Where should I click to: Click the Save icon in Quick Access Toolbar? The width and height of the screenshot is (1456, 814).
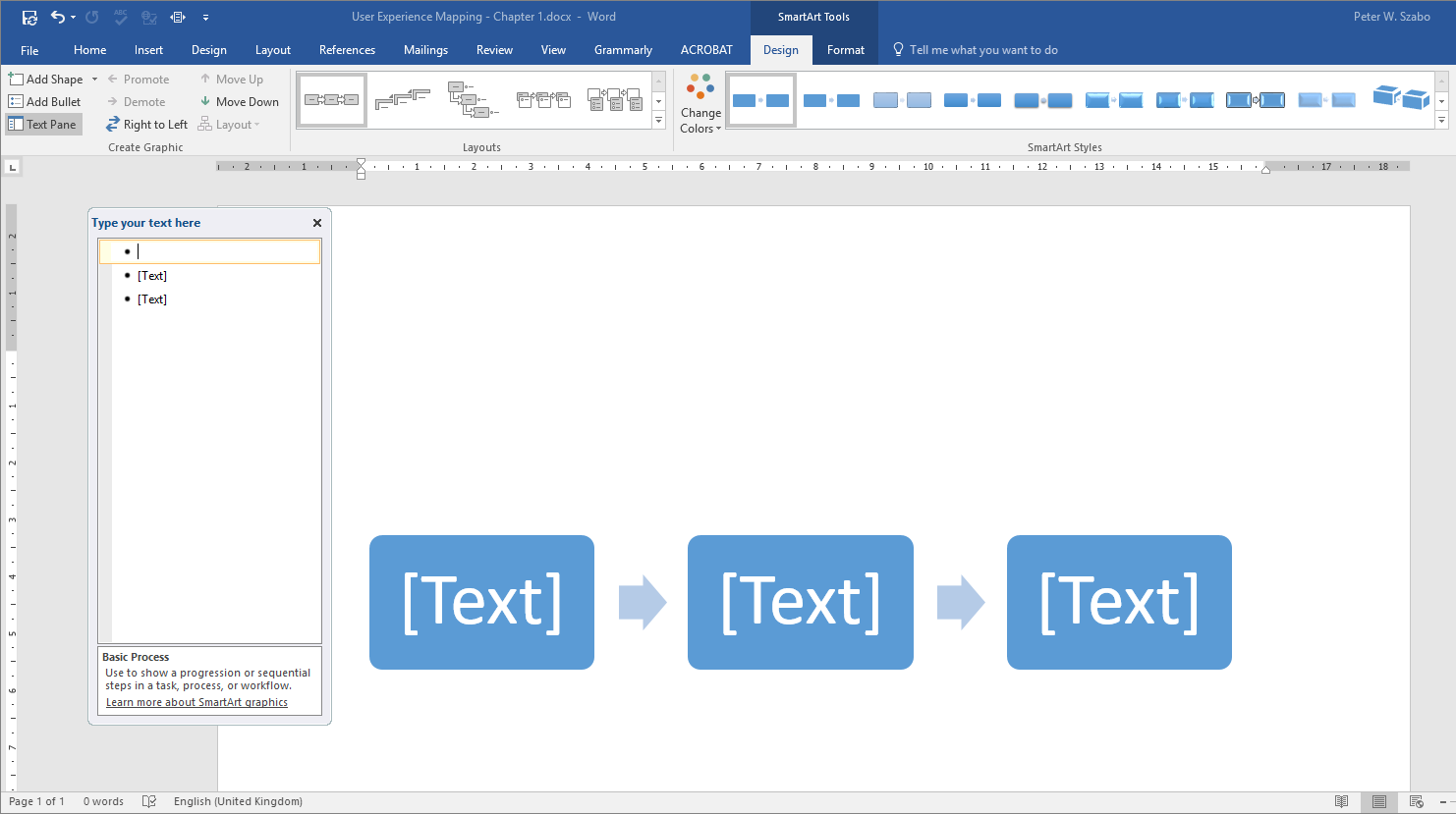tap(29, 17)
